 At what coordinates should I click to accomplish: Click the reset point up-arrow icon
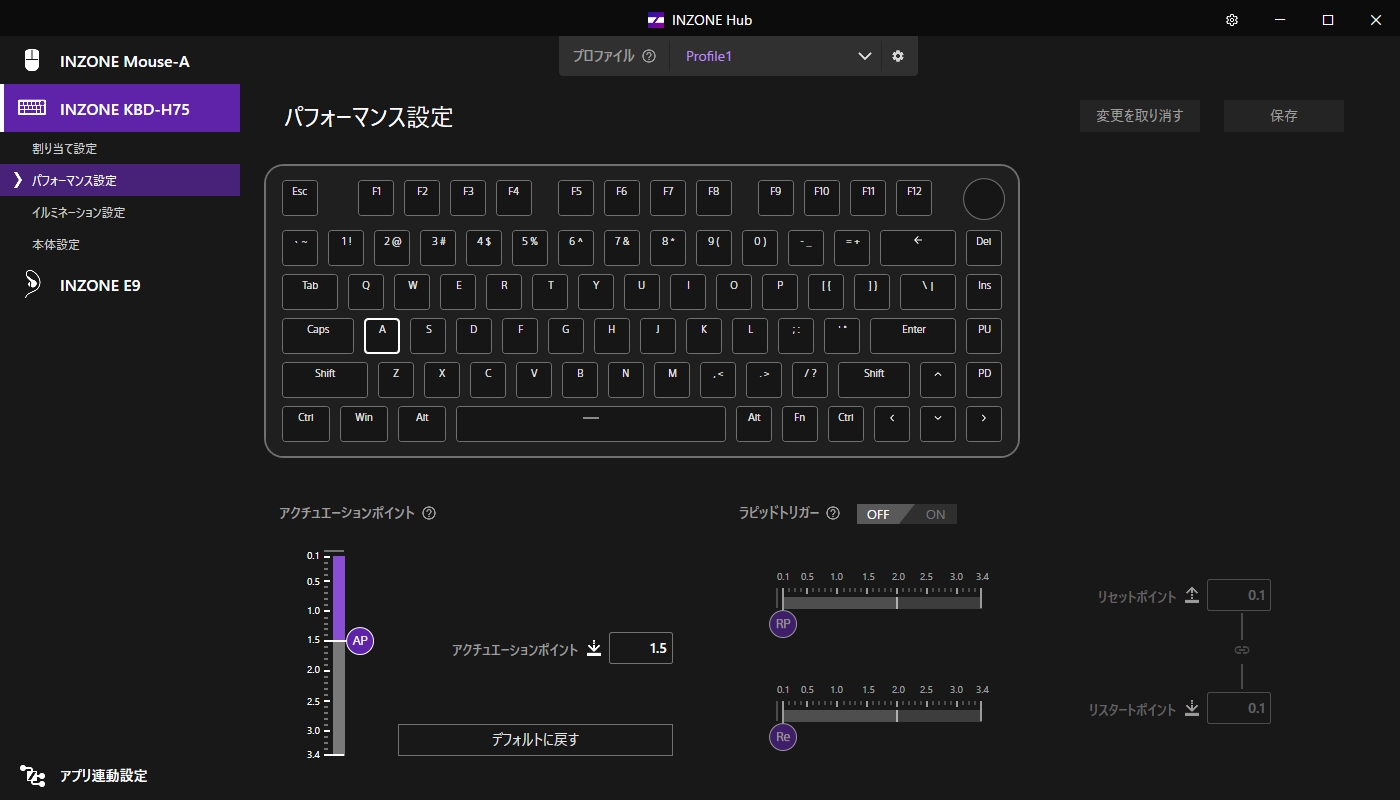point(1191,596)
